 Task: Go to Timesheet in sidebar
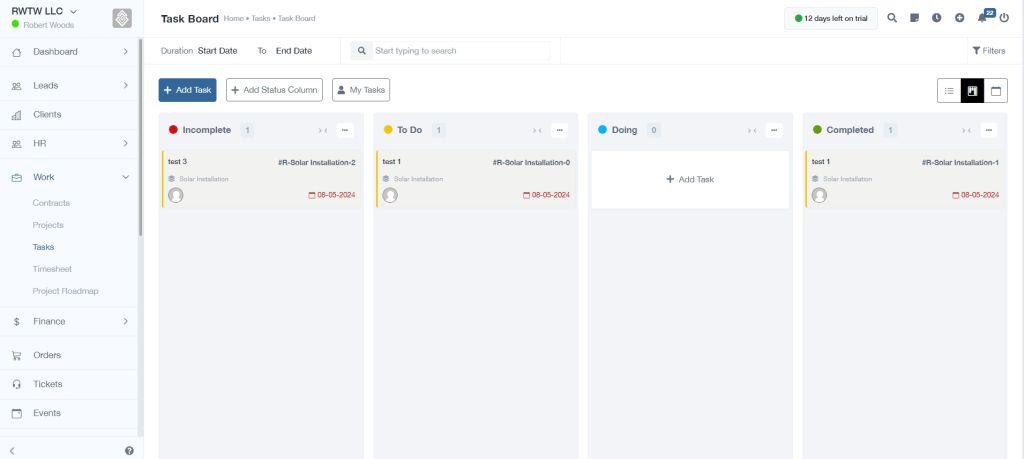[x=52, y=269]
